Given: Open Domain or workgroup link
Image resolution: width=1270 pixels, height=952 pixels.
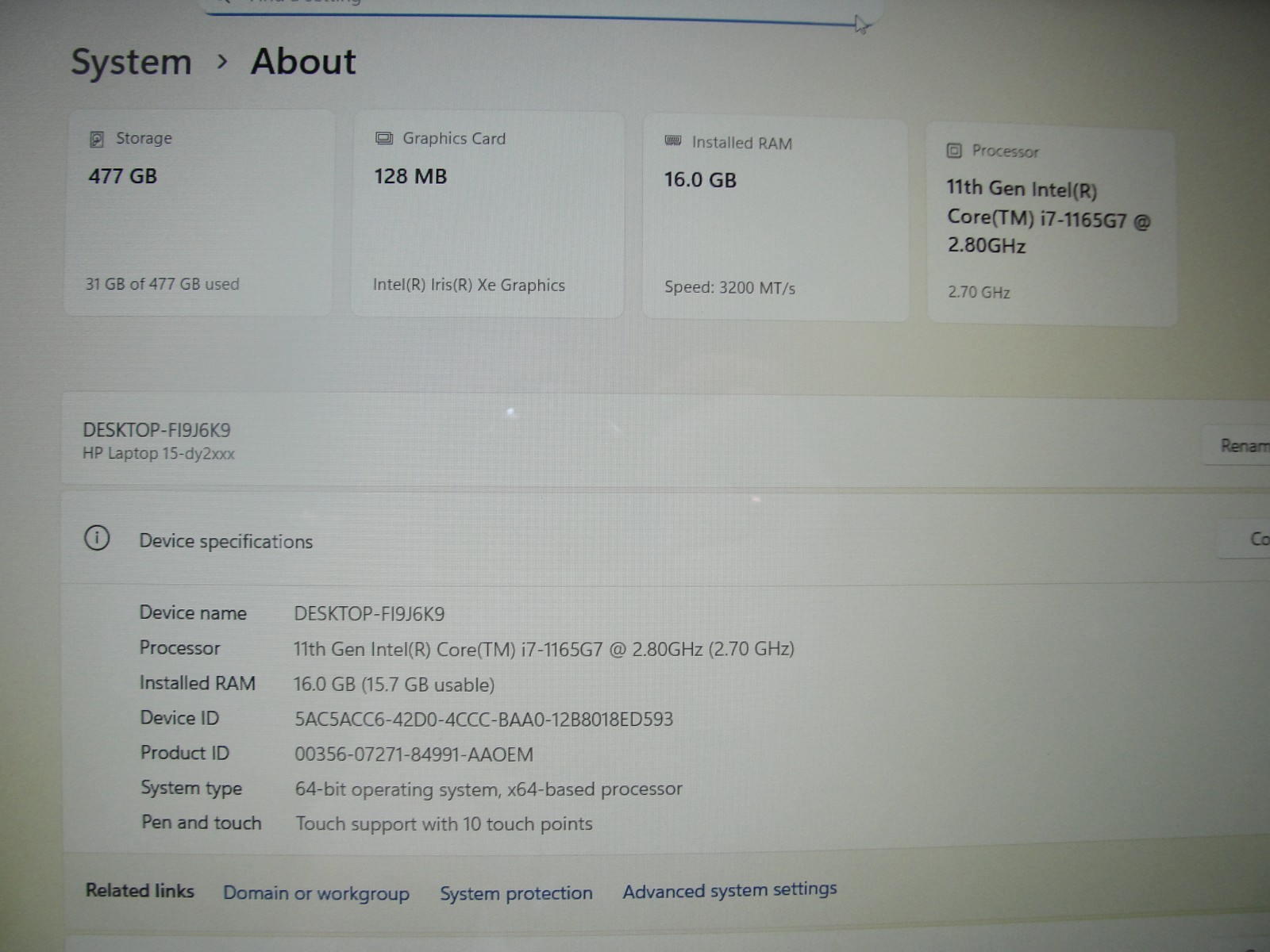Looking at the screenshot, I should click(x=316, y=893).
